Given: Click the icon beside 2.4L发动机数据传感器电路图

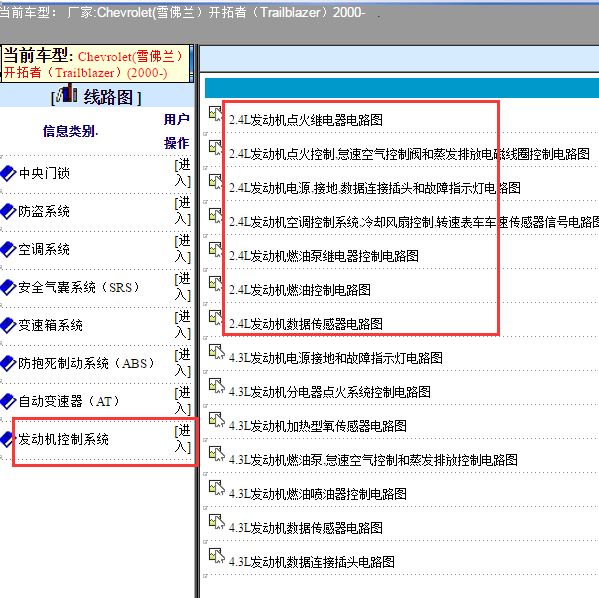Looking at the screenshot, I should [x=215, y=318].
